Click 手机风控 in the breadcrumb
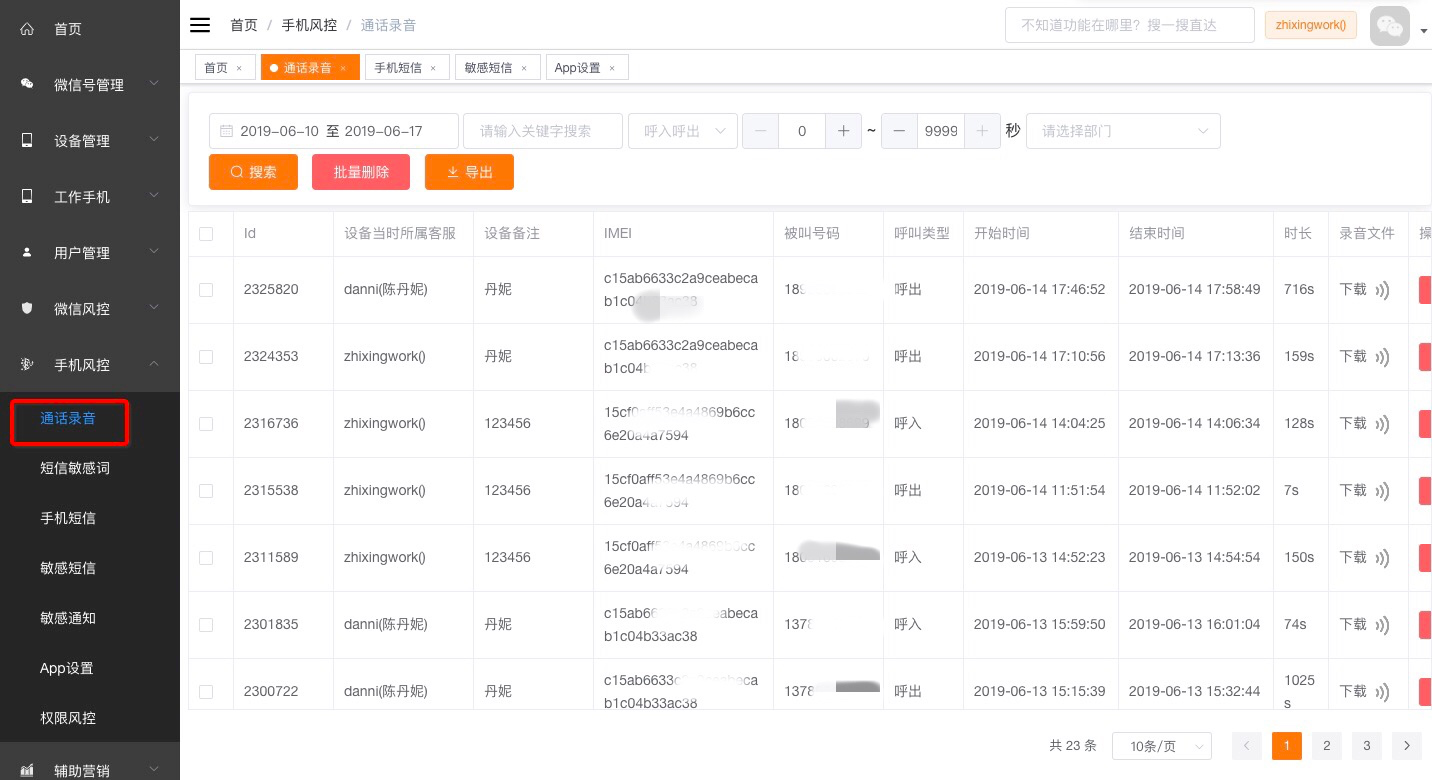The image size is (1432, 780). pyautogui.click(x=309, y=25)
